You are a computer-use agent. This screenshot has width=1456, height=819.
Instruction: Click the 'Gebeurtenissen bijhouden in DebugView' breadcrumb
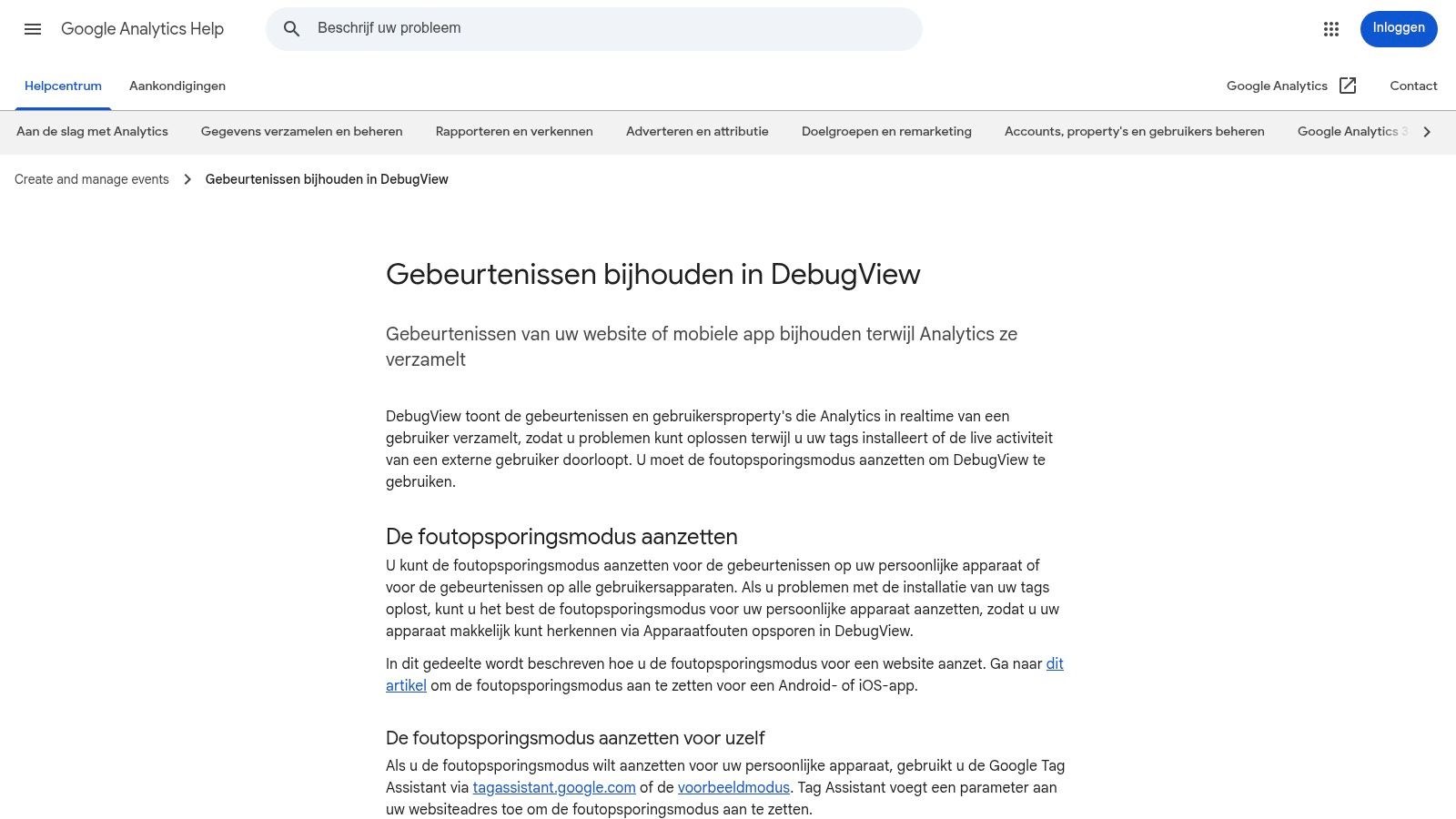point(327,179)
